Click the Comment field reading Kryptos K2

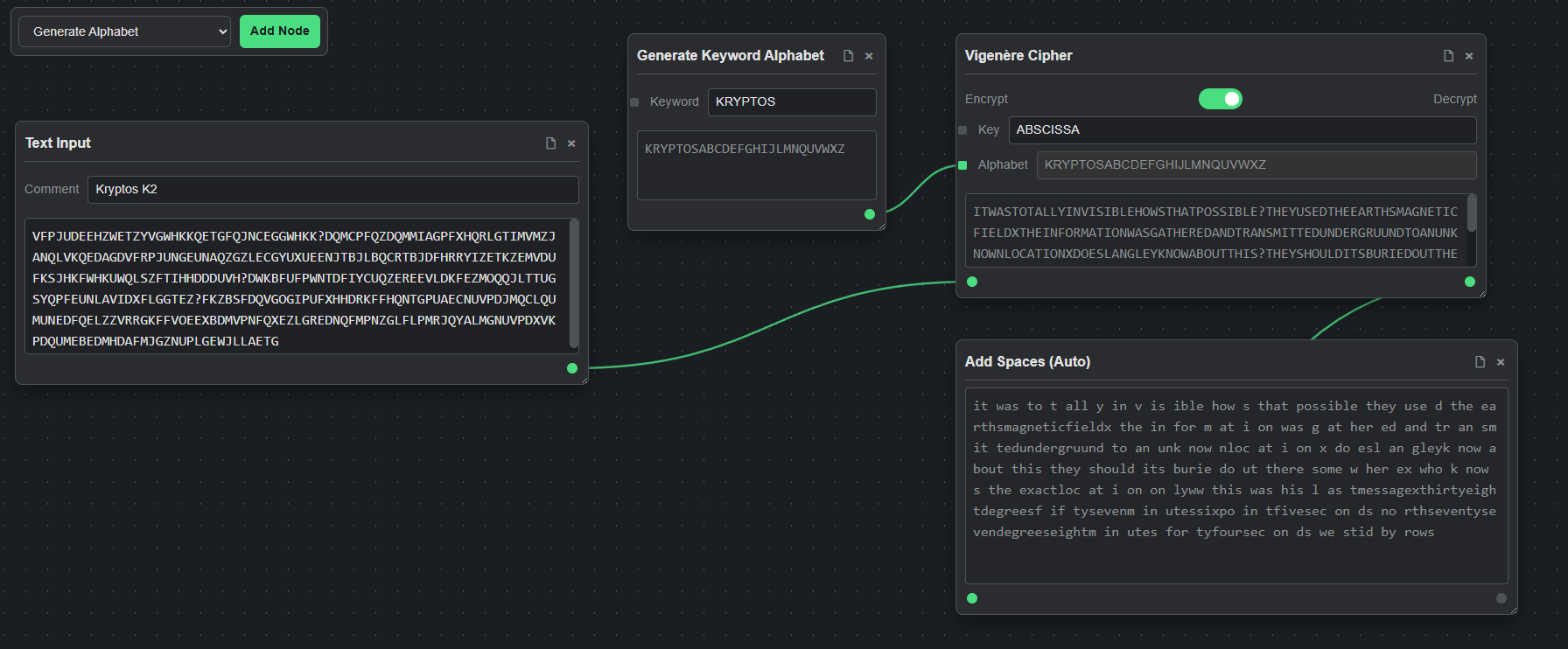332,189
